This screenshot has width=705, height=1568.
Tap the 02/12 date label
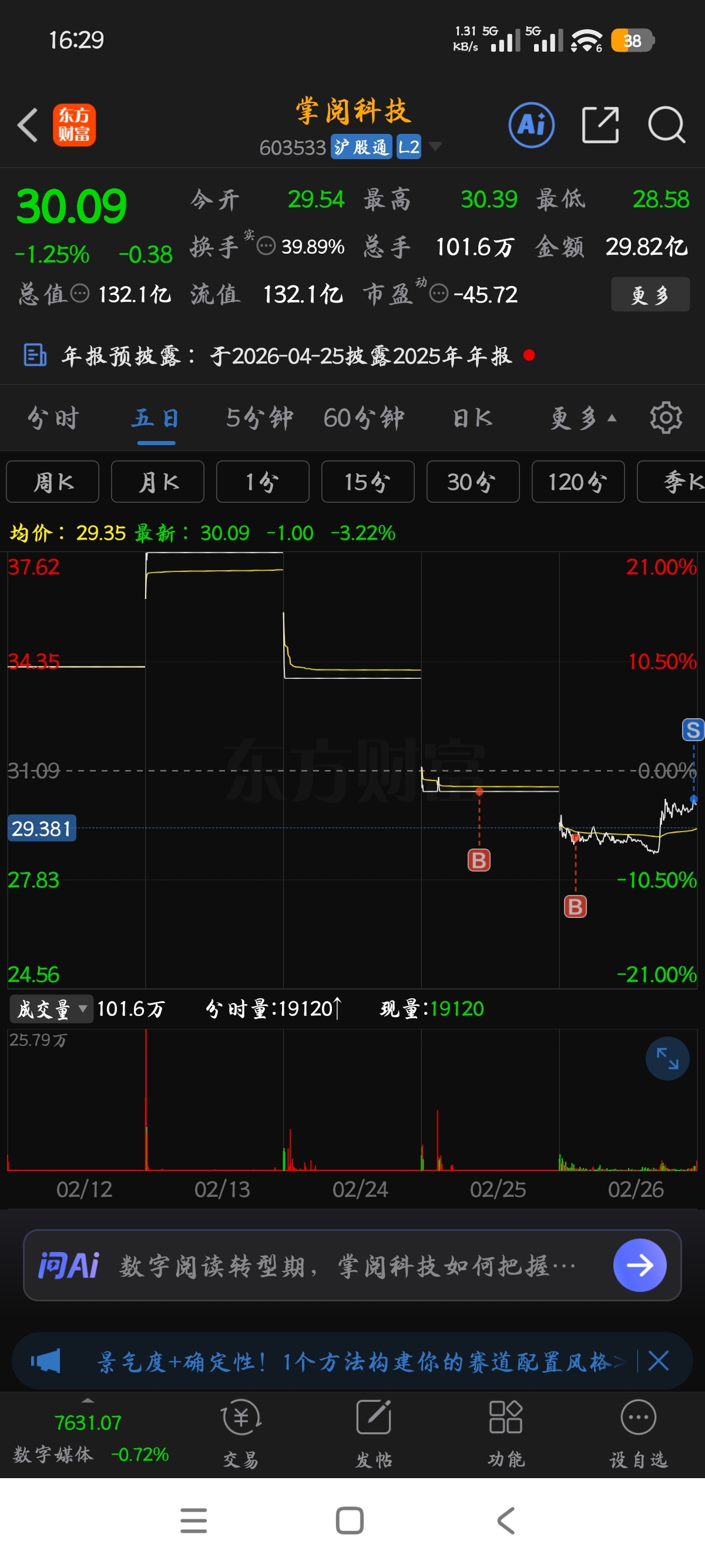(x=84, y=1189)
